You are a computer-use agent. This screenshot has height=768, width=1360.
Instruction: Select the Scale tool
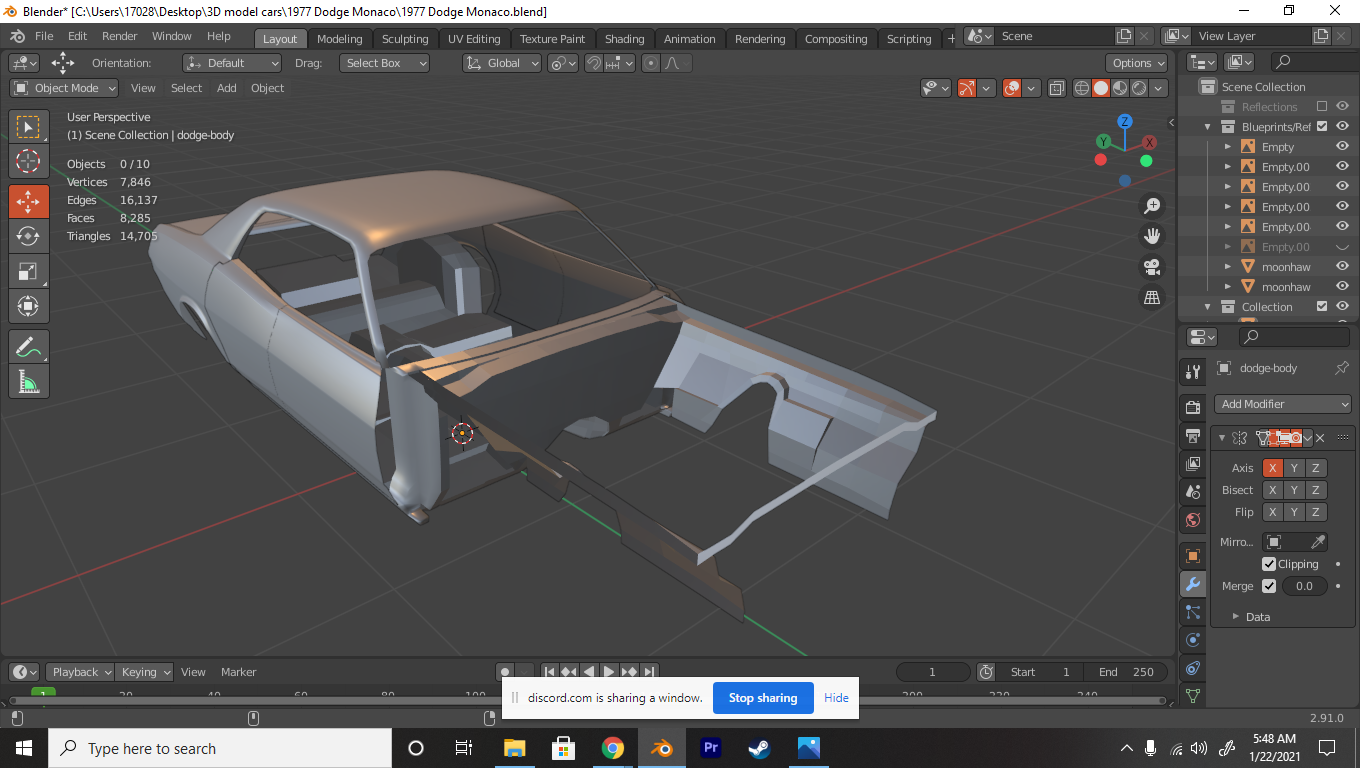[28, 271]
